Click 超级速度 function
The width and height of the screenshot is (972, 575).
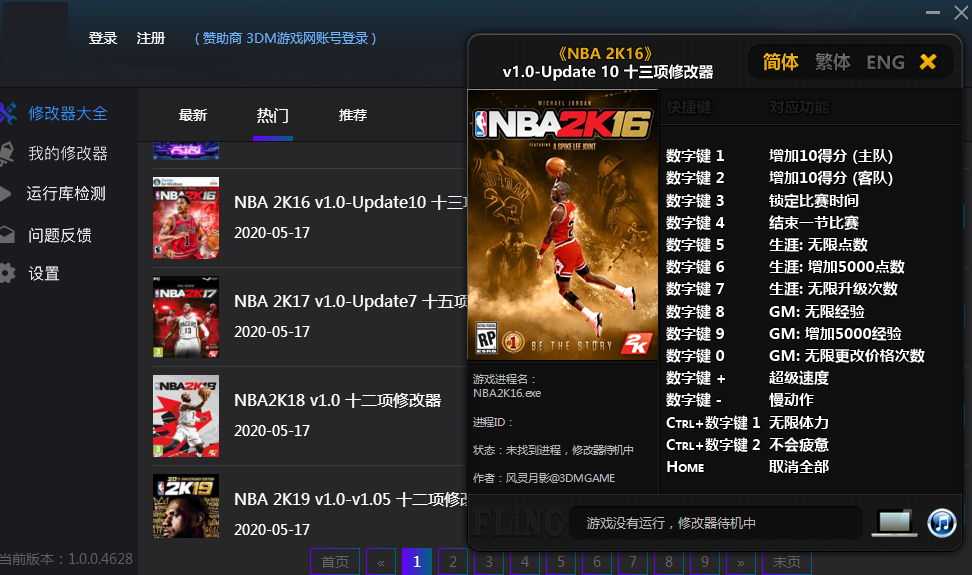click(799, 378)
